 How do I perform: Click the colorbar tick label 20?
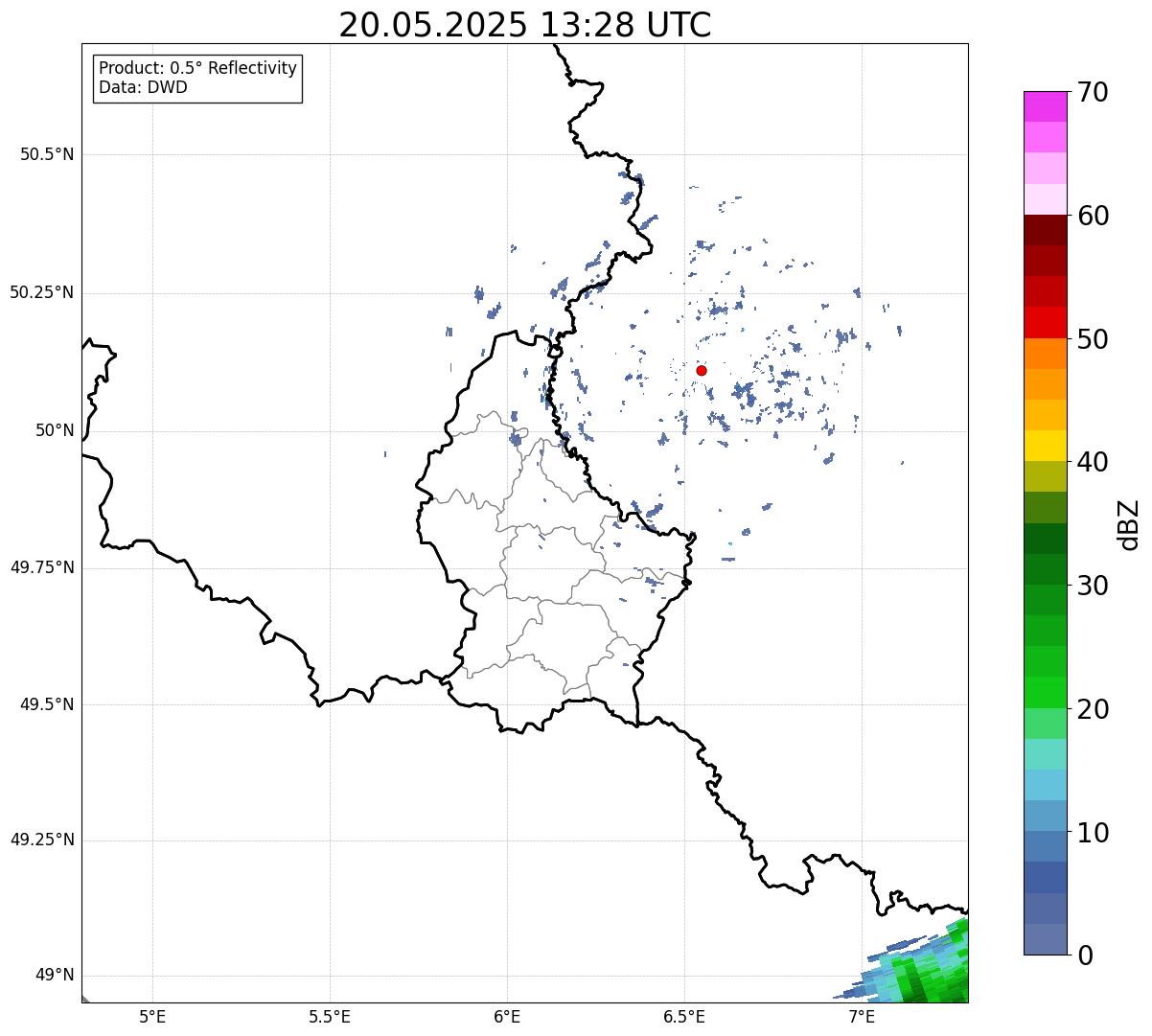point(1093,709)
